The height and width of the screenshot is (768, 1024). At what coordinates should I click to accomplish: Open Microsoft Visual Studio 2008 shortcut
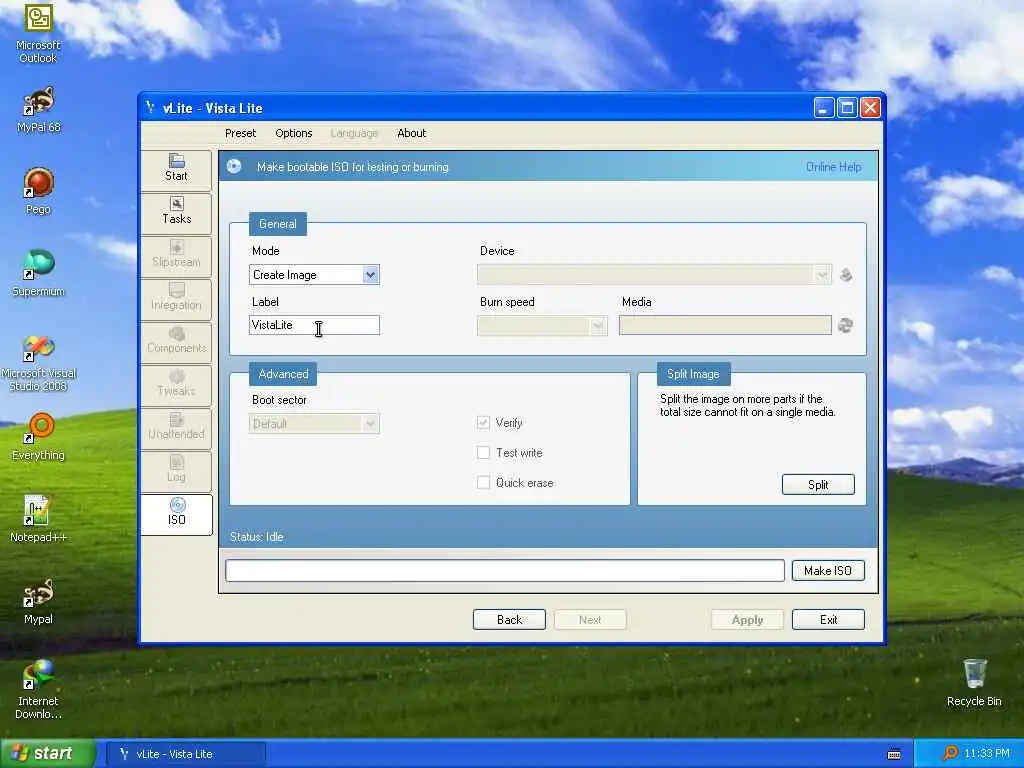coord(38,363)
